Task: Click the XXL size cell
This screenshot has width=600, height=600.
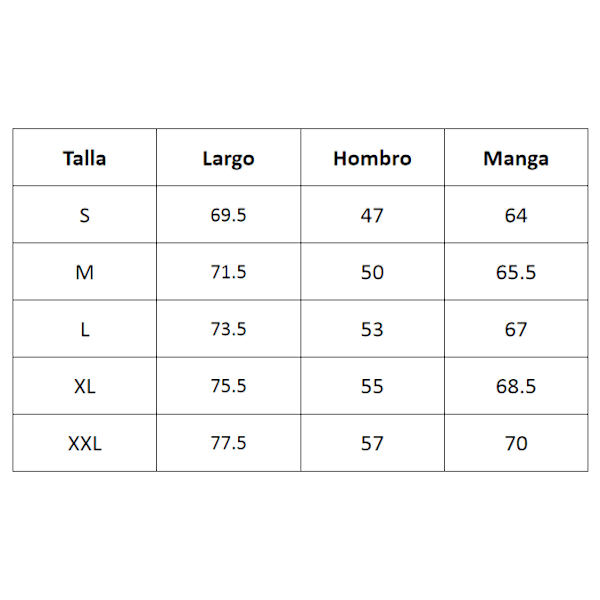Action: (x=84, y=443)
